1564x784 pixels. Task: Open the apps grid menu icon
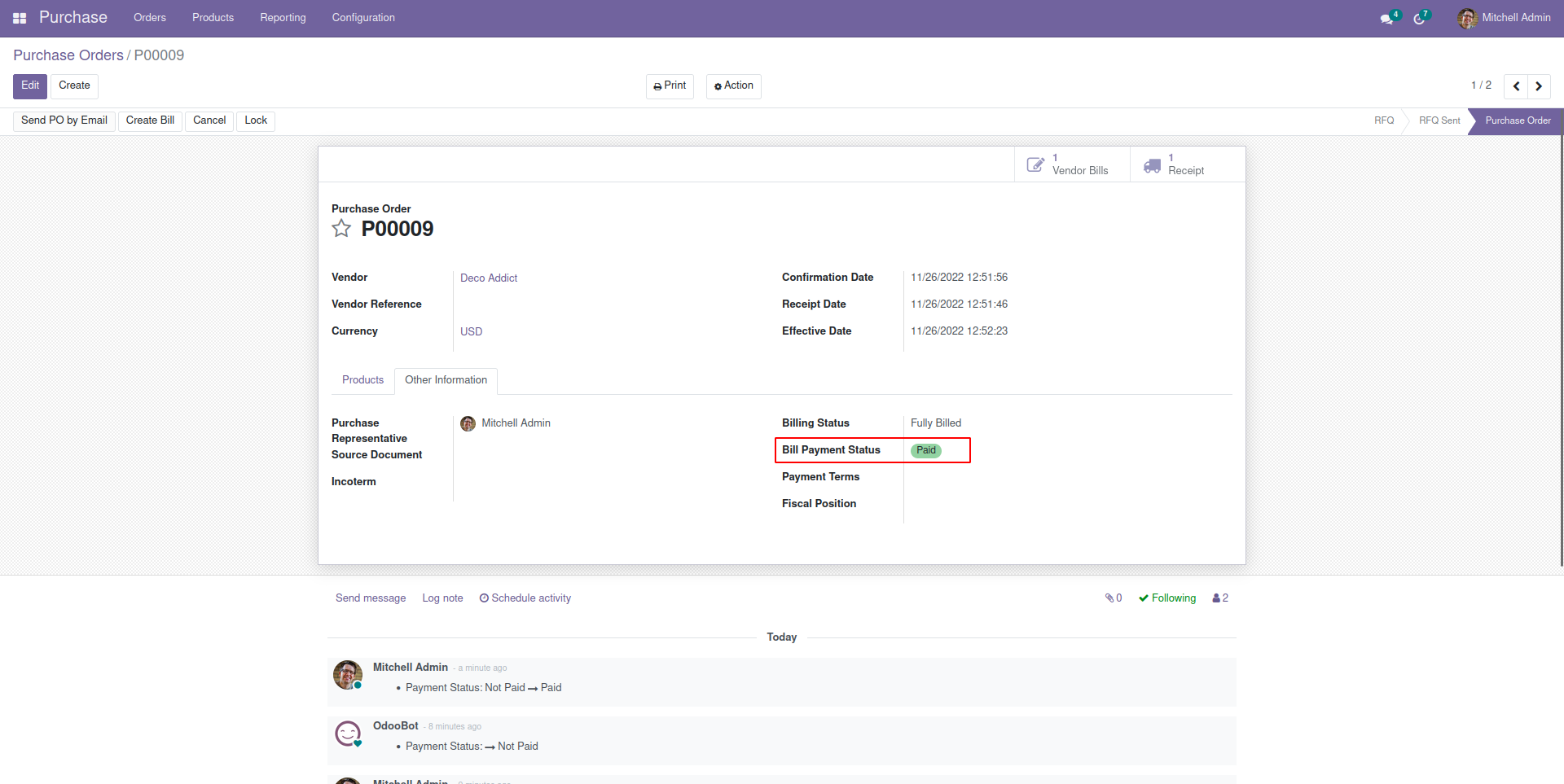pyautogui.click(x=20, y=18)
